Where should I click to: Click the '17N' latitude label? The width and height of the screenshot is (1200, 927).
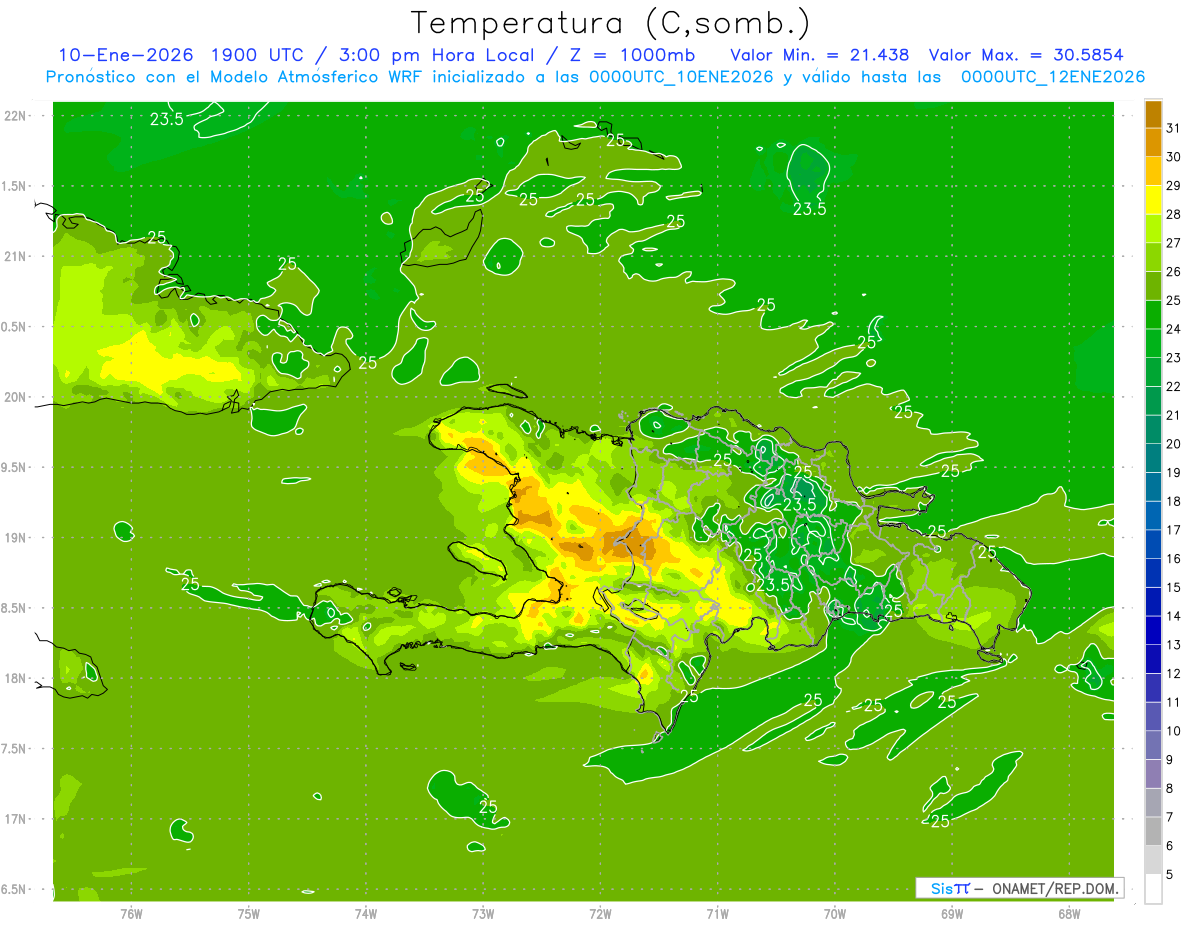15,819
